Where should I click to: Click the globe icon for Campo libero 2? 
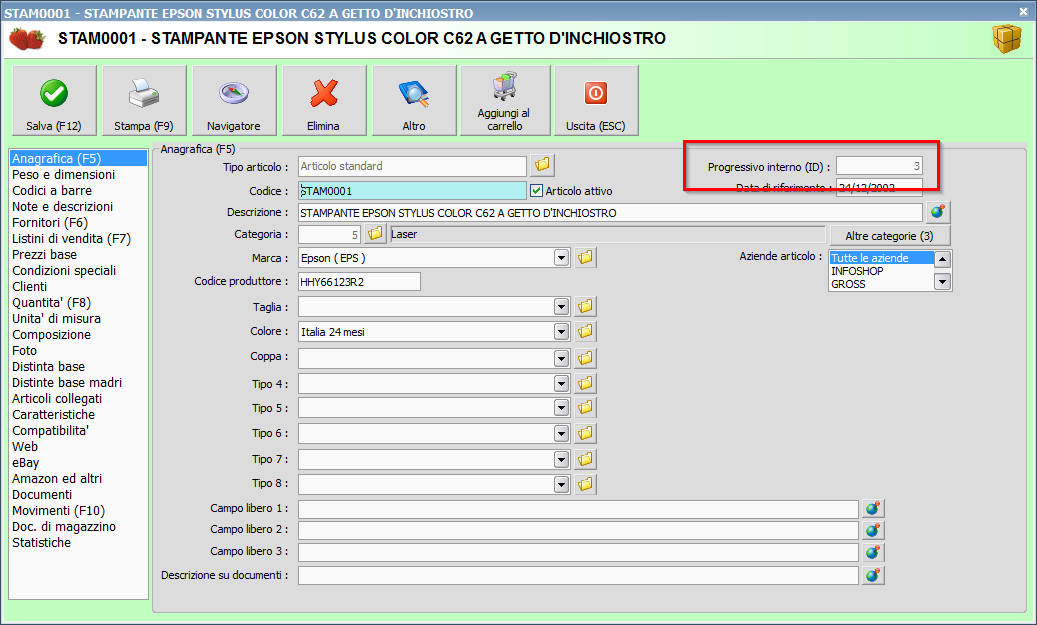[873, 530]
